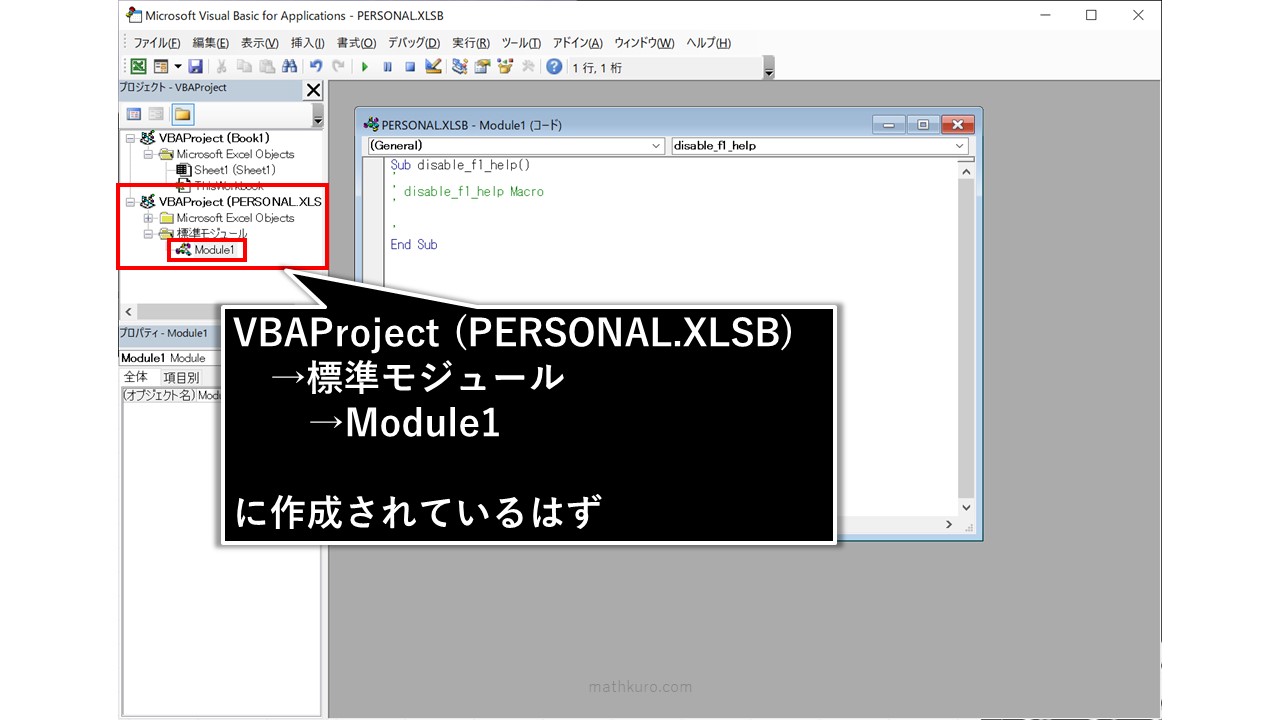This screenshot has height=720, width=1280.
Task: Toggle Design Mode icon
Action: [433, 67]
